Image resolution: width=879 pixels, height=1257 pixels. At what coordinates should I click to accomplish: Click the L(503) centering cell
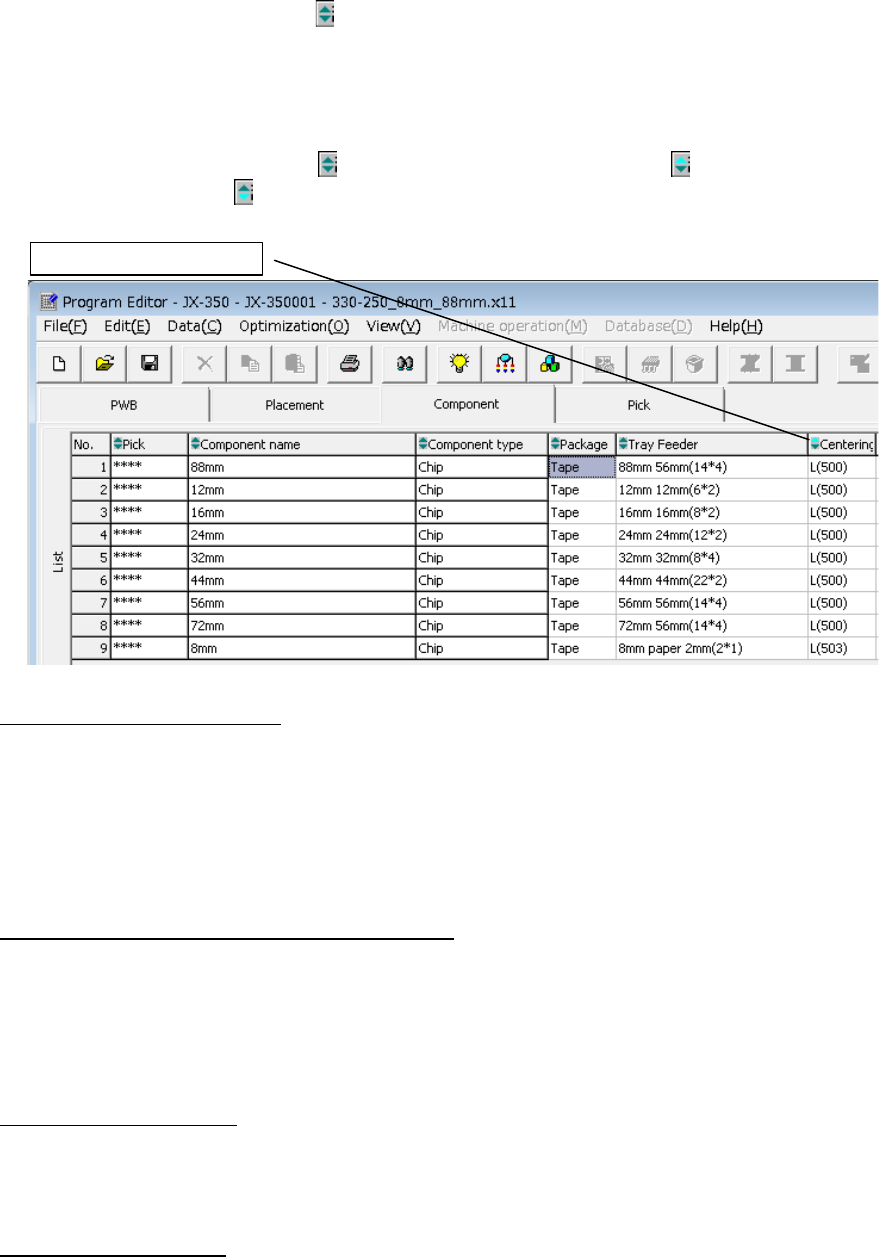pos(842,648)
